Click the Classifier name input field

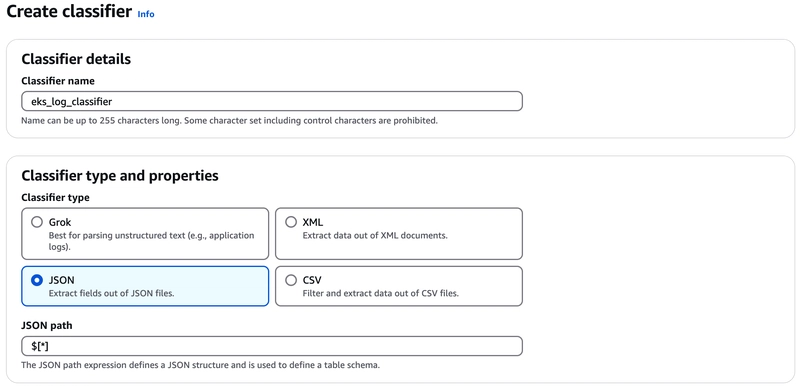tap(272, 101)
